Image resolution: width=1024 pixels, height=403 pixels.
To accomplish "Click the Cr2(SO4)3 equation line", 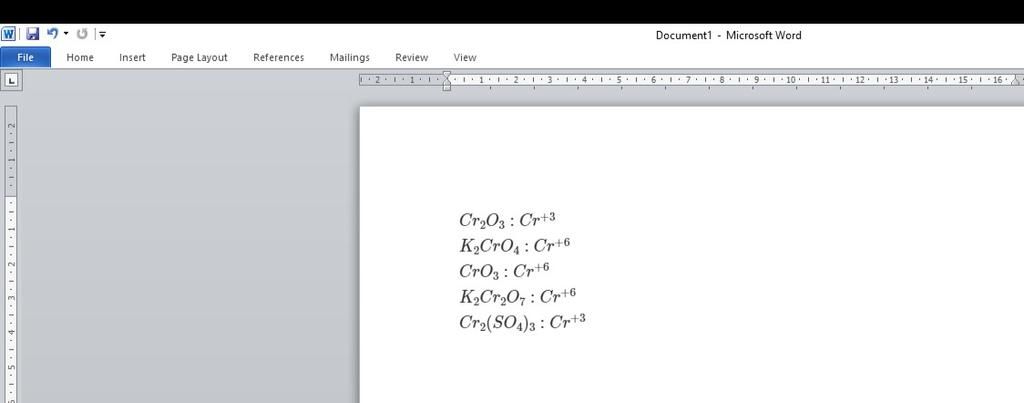I will [x=522, y=322].
